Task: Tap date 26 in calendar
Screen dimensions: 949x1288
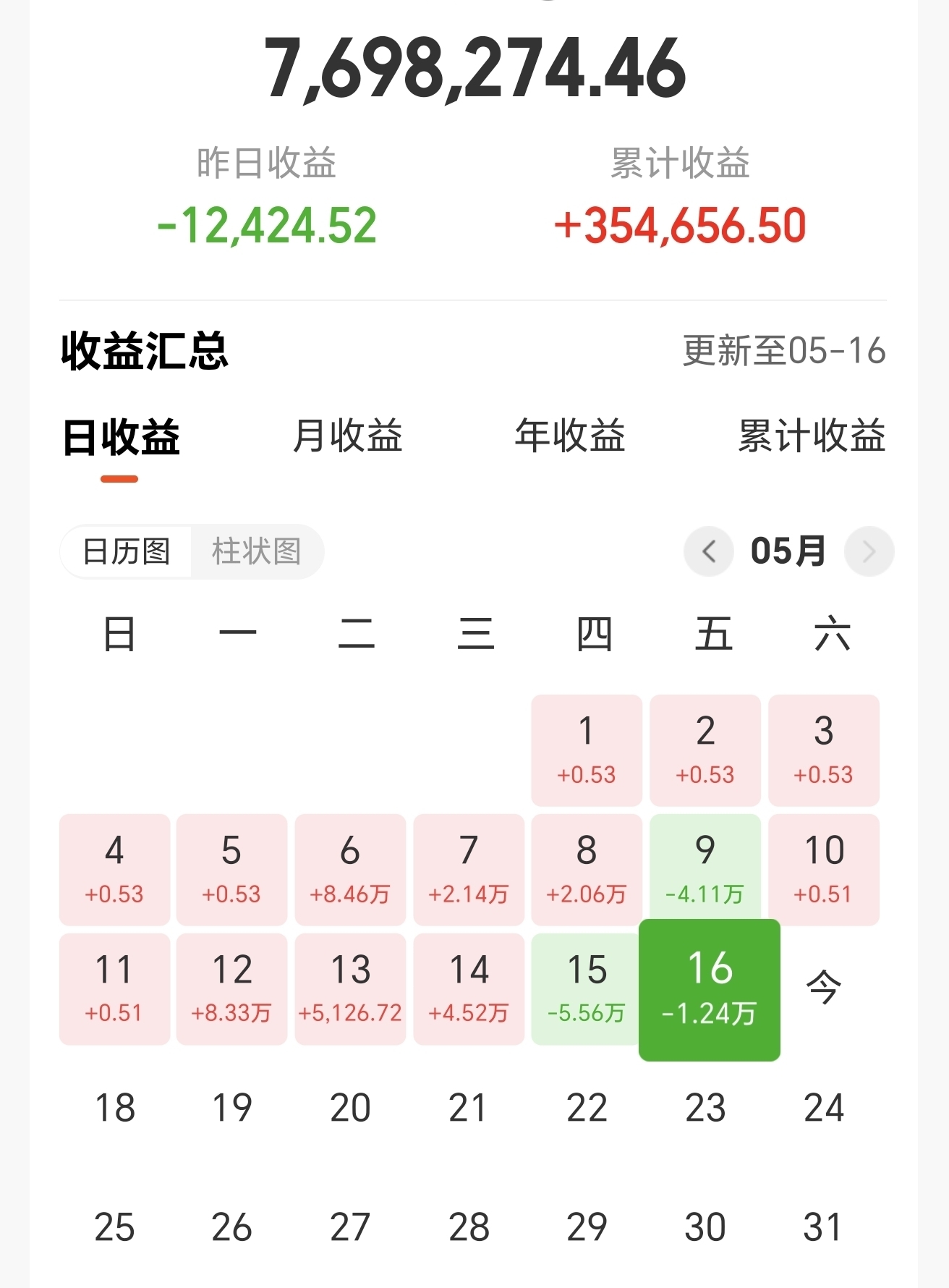Action: pos(231,1227)
